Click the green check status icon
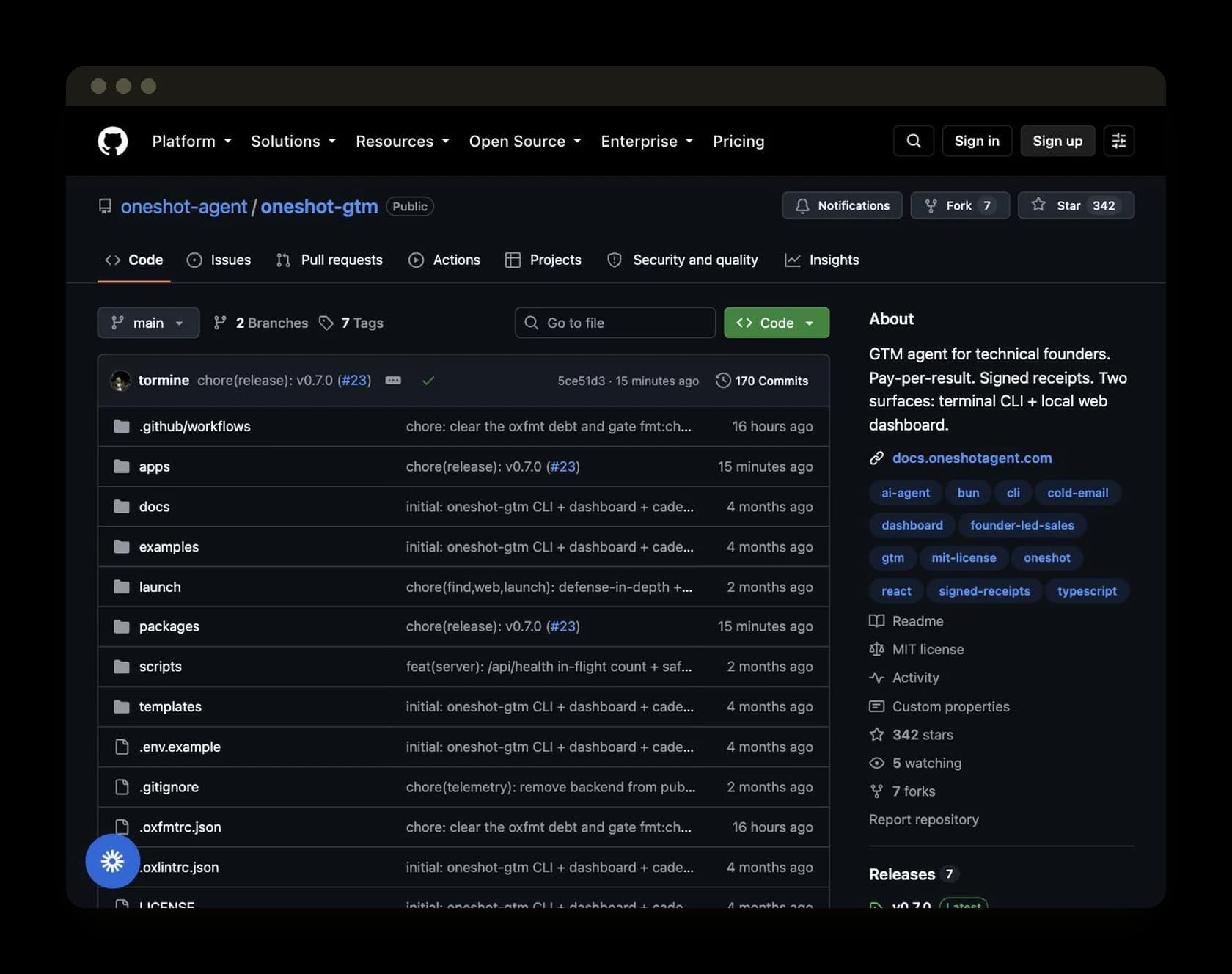The height and width of the screenshot is (974, 1232). 428,381
